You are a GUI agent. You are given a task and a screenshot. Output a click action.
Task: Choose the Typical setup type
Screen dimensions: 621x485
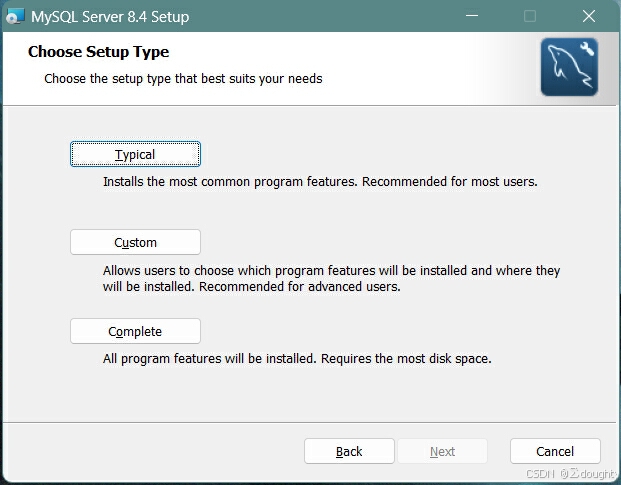(135, 154)
